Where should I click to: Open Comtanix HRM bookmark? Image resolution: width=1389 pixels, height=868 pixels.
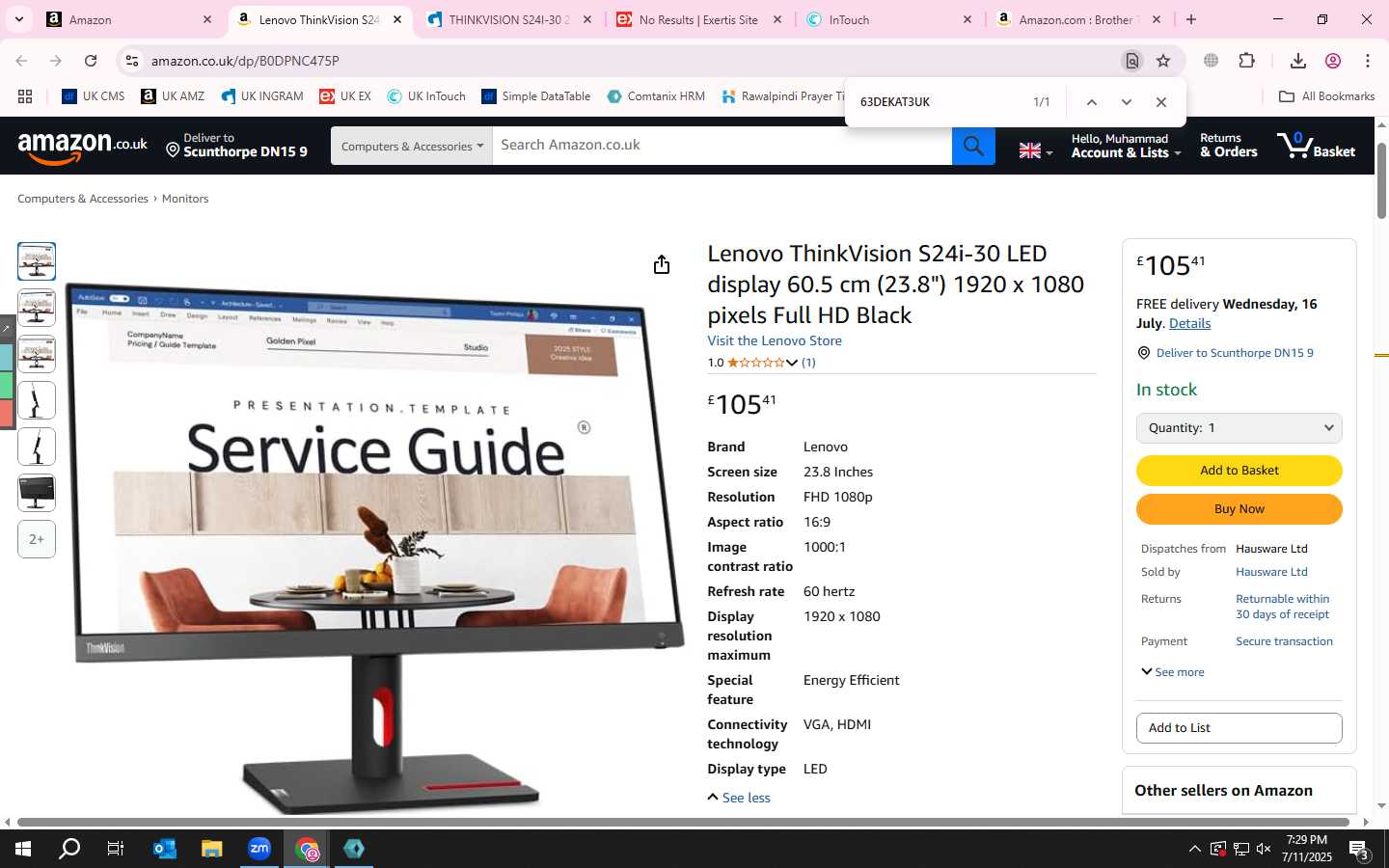coord(656,96)
